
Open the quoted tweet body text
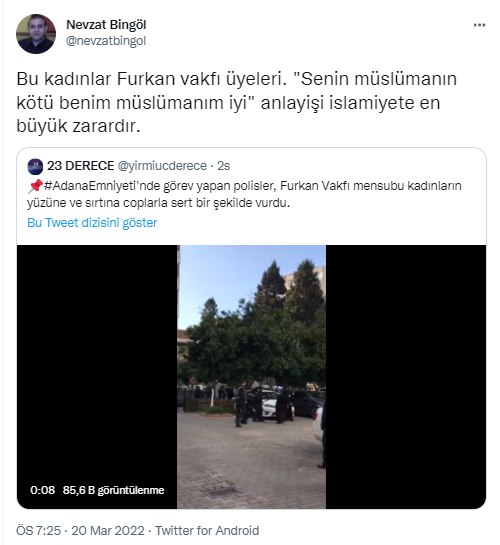click(x=244, y=194)
